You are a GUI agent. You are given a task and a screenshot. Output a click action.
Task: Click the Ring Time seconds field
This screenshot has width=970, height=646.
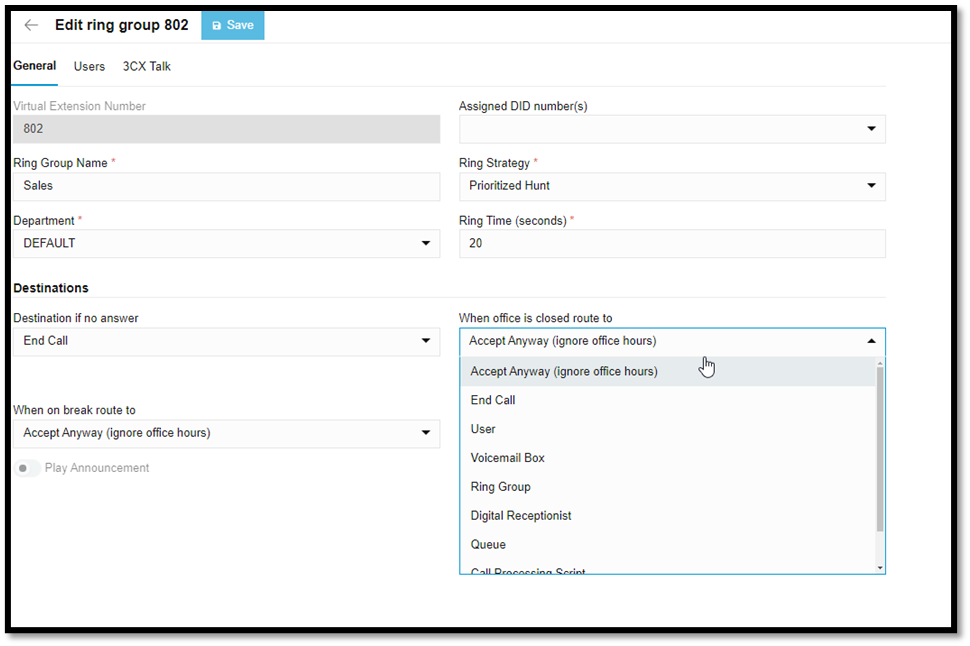pyautogui.click(x=671, y=243)
